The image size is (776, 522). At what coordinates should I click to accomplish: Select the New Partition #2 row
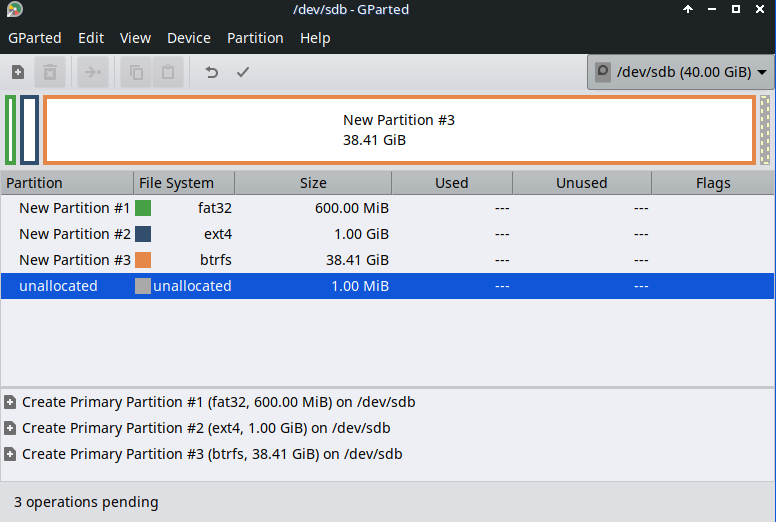click(x=388, y=234)
